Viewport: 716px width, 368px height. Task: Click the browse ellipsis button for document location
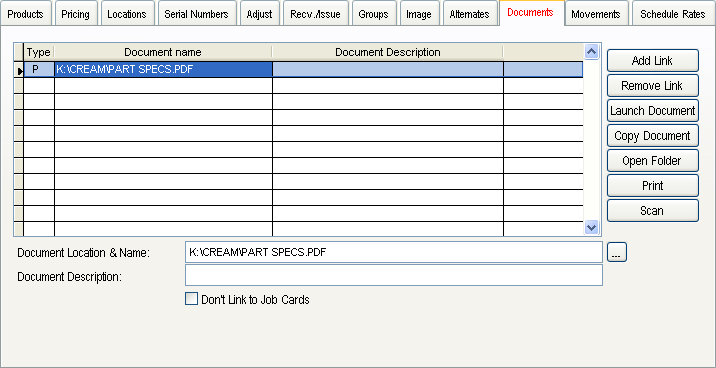tap(616, 252)
